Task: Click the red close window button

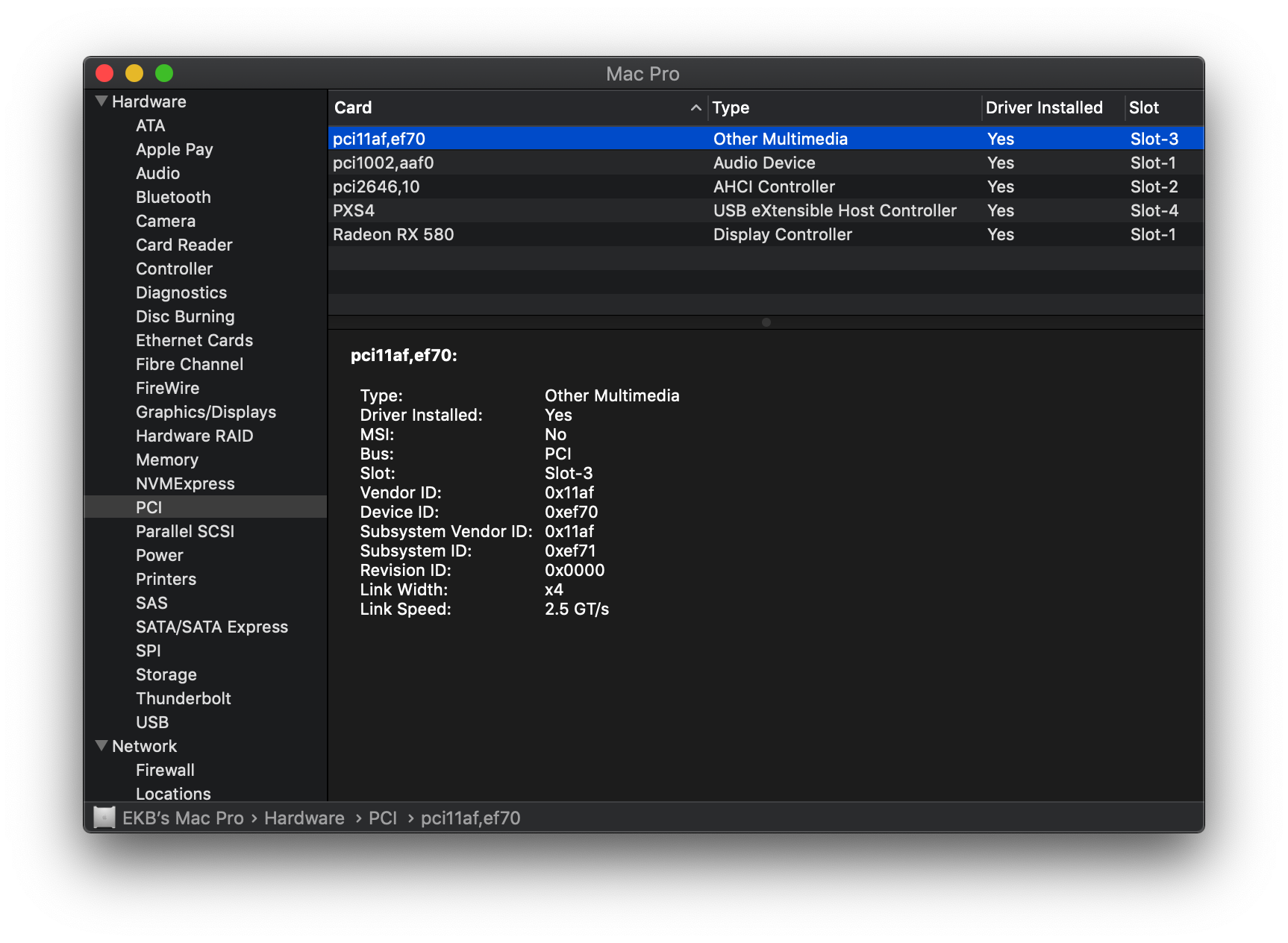Action: pyautogui.click(x=104, y=73)
